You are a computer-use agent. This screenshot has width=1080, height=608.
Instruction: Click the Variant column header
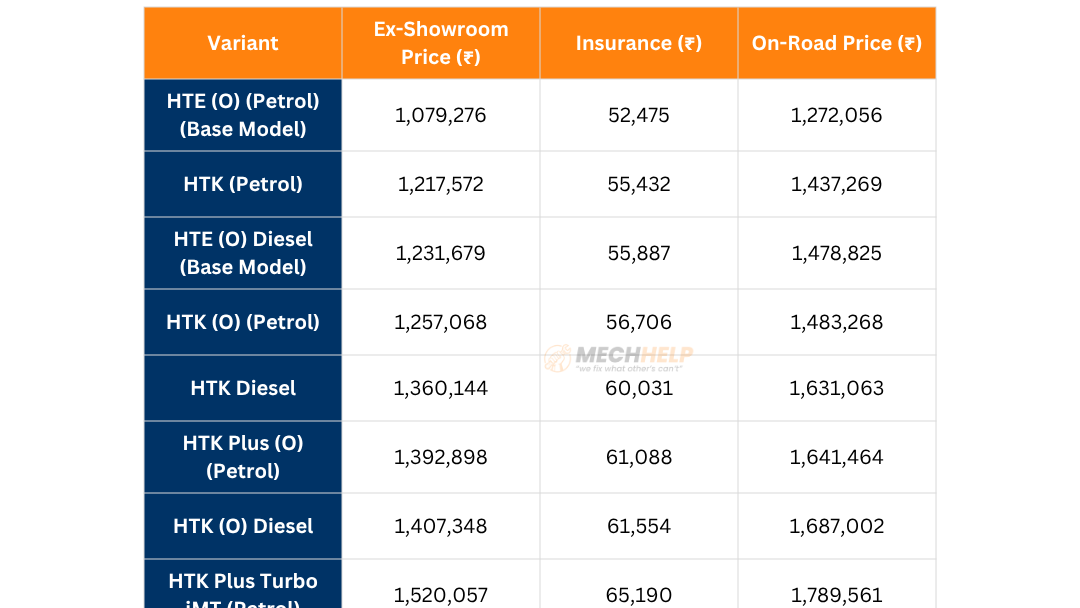(x=243, y=43)
